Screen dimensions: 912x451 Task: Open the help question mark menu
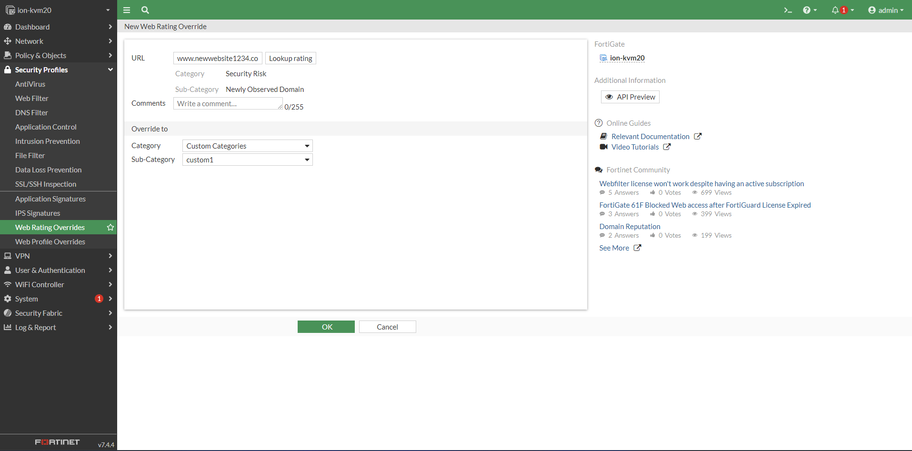tap(810, 10)
